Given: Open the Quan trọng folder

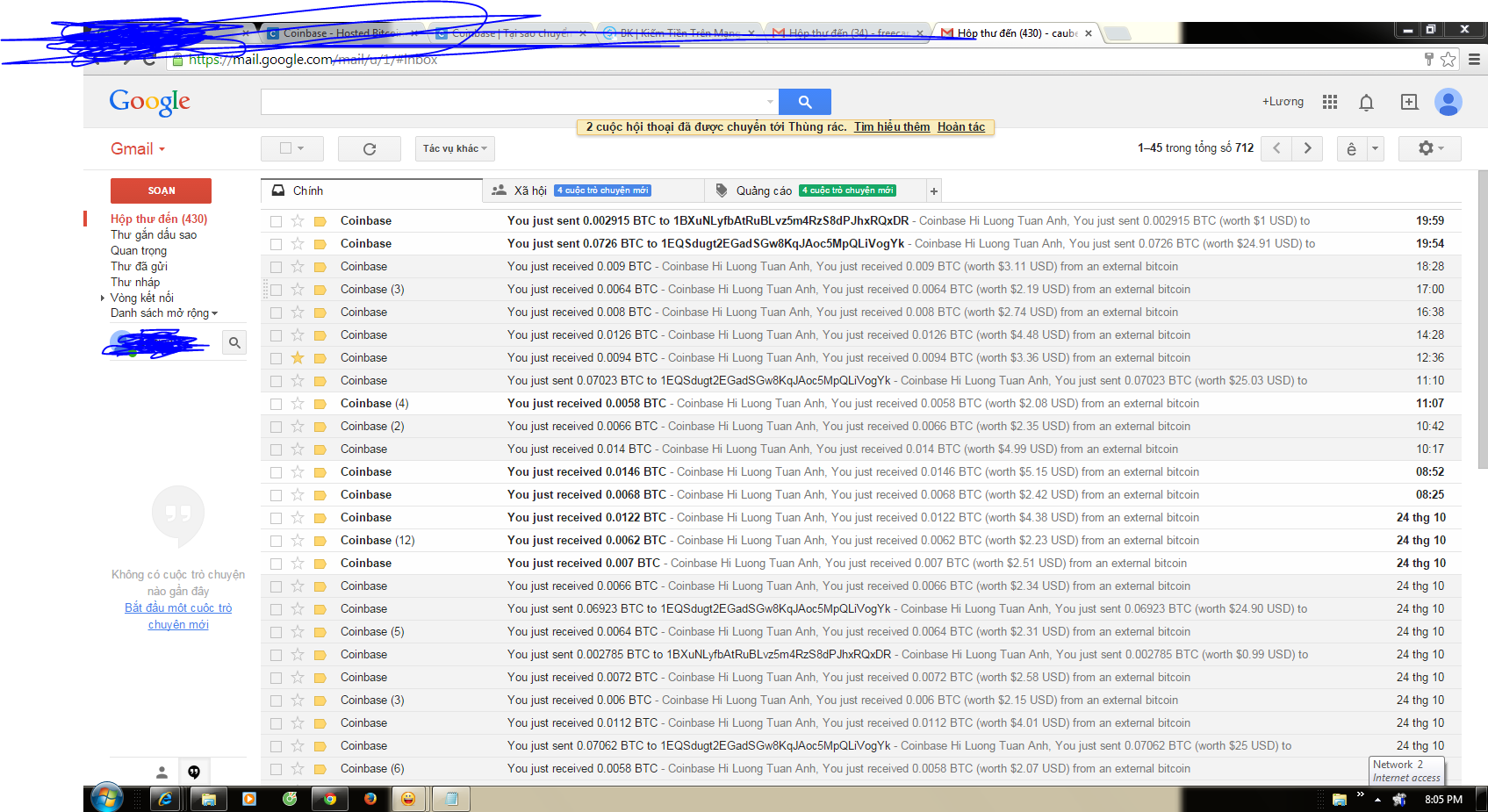Looking at the screenshot, I should [x=139, y=250].
